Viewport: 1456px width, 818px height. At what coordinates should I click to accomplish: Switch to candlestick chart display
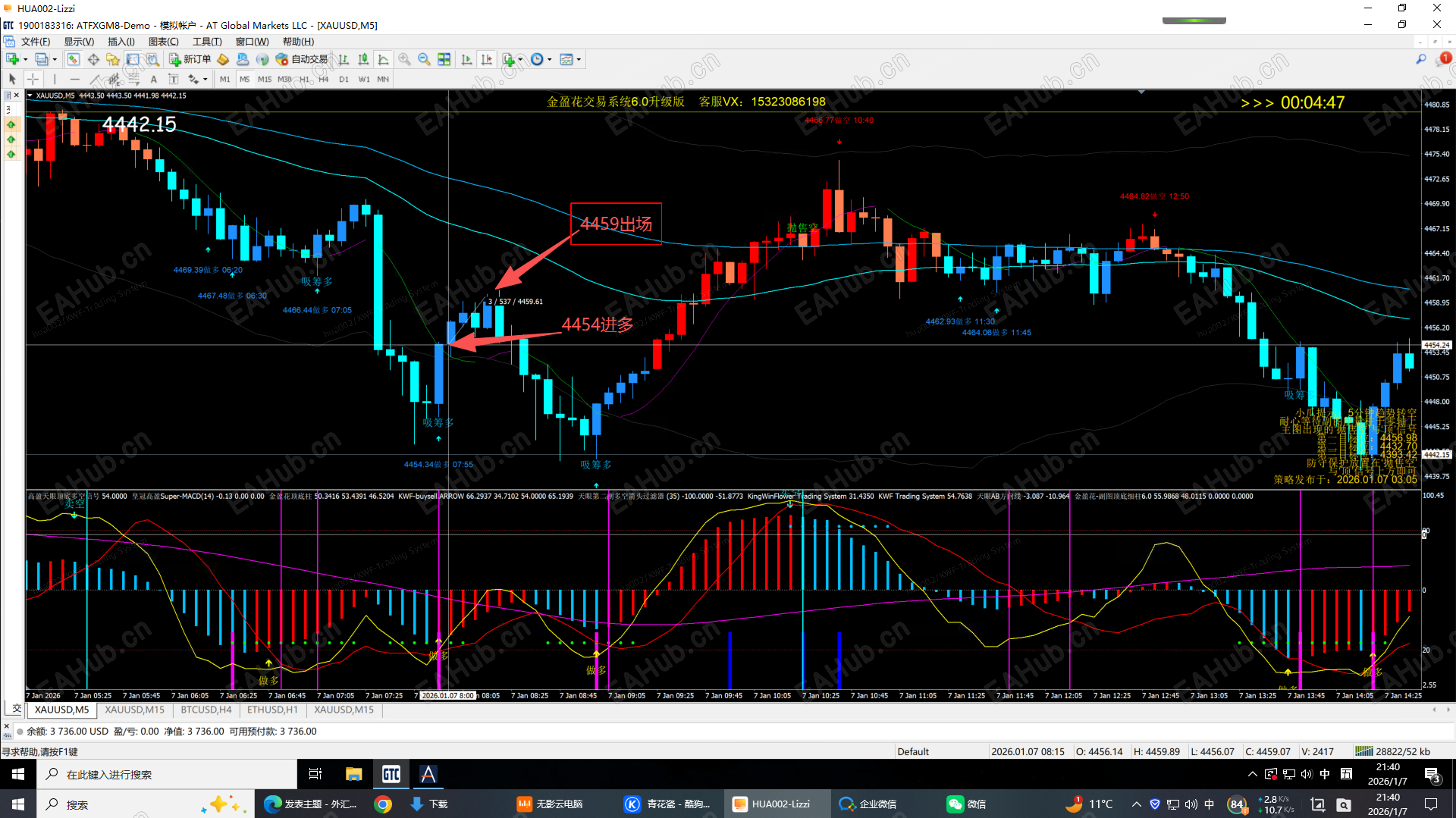(x=363, y=59)
